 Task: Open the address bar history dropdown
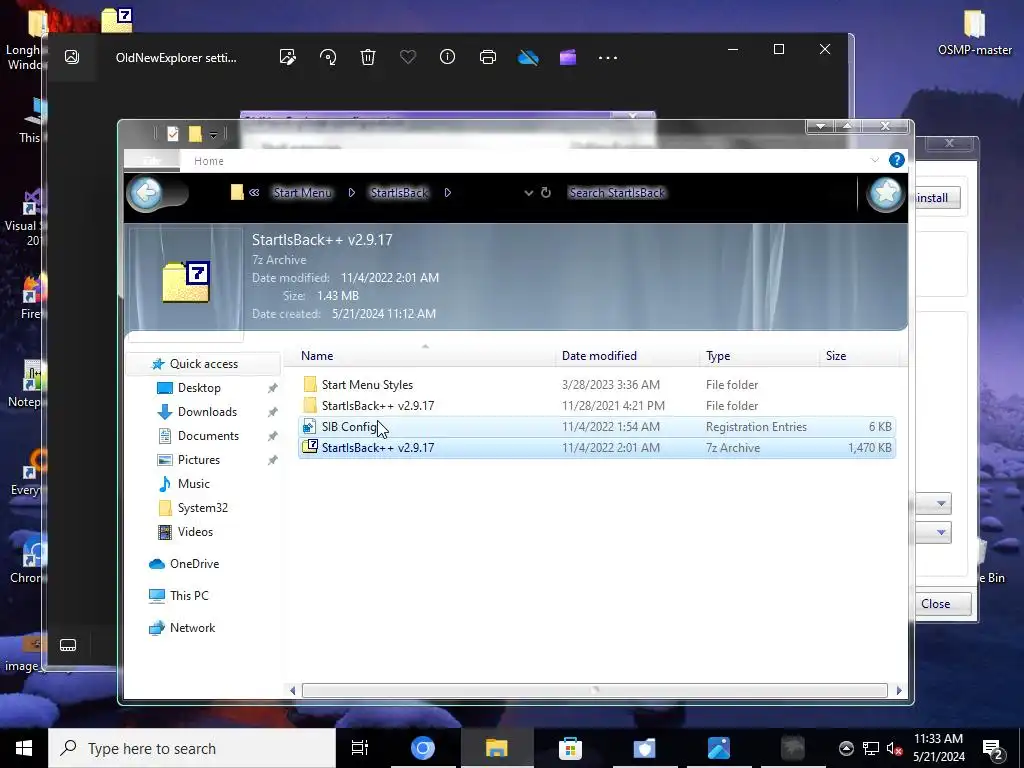528,193
